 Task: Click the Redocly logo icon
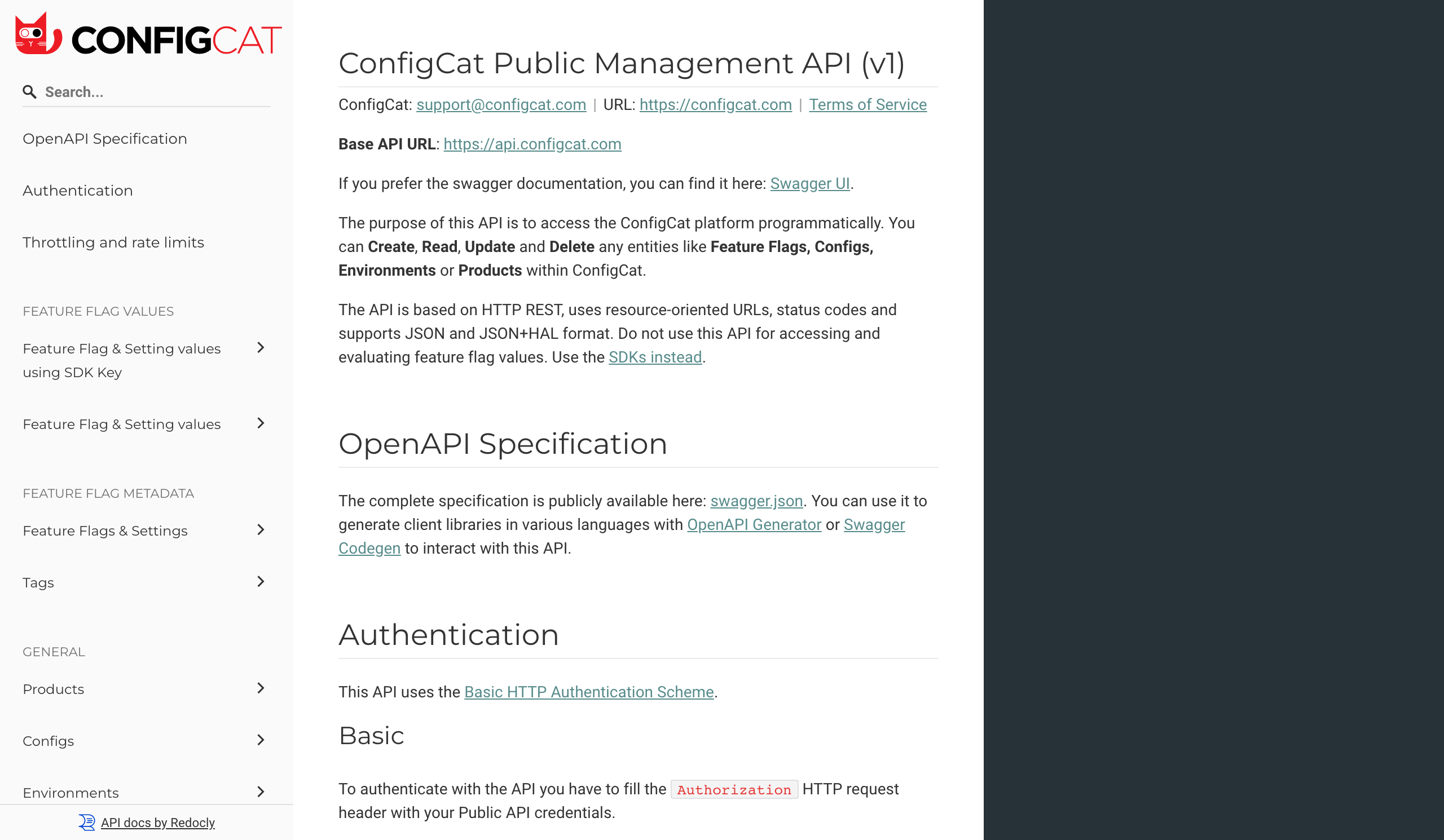86,823
